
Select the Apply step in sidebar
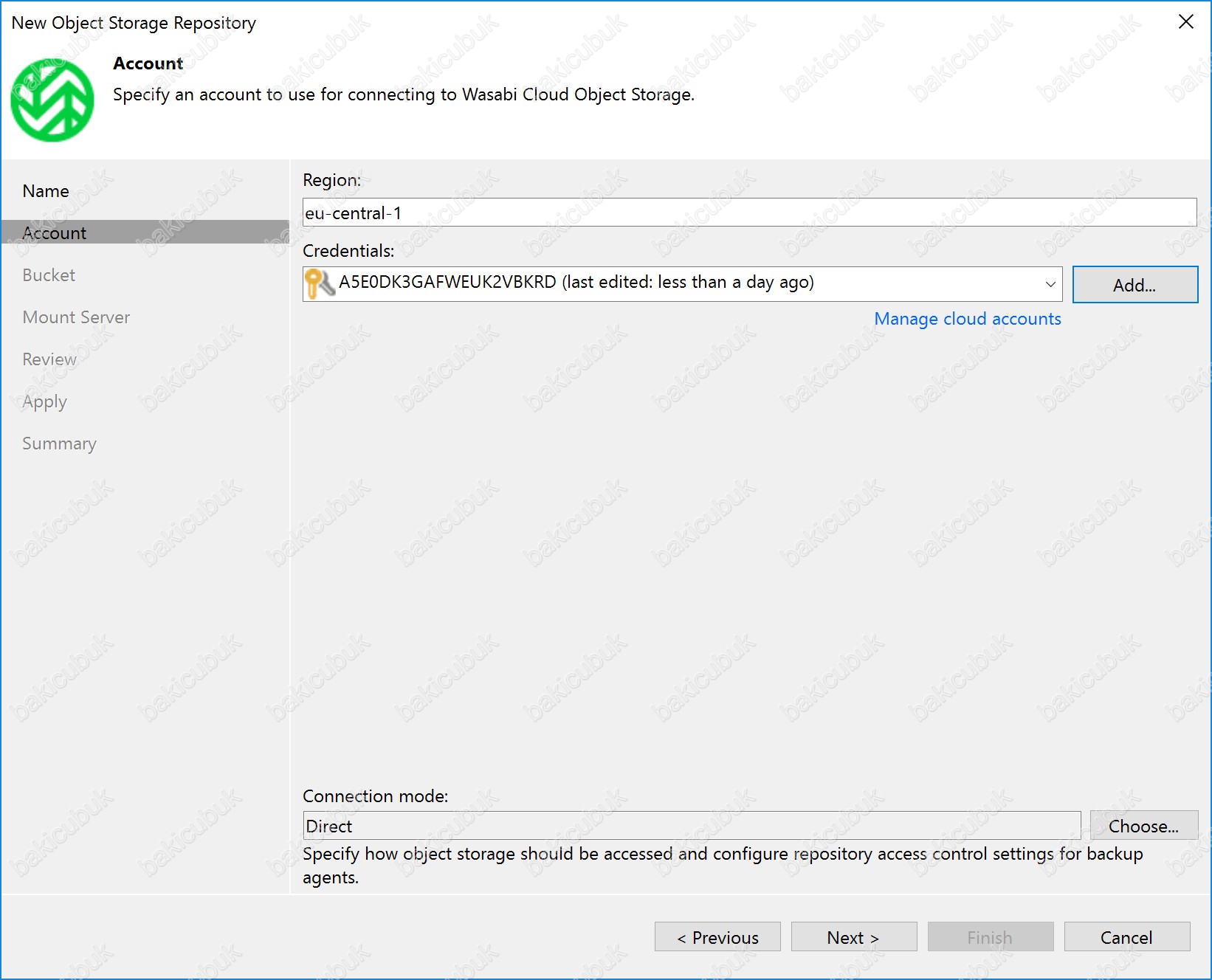(x=44, y=401)
